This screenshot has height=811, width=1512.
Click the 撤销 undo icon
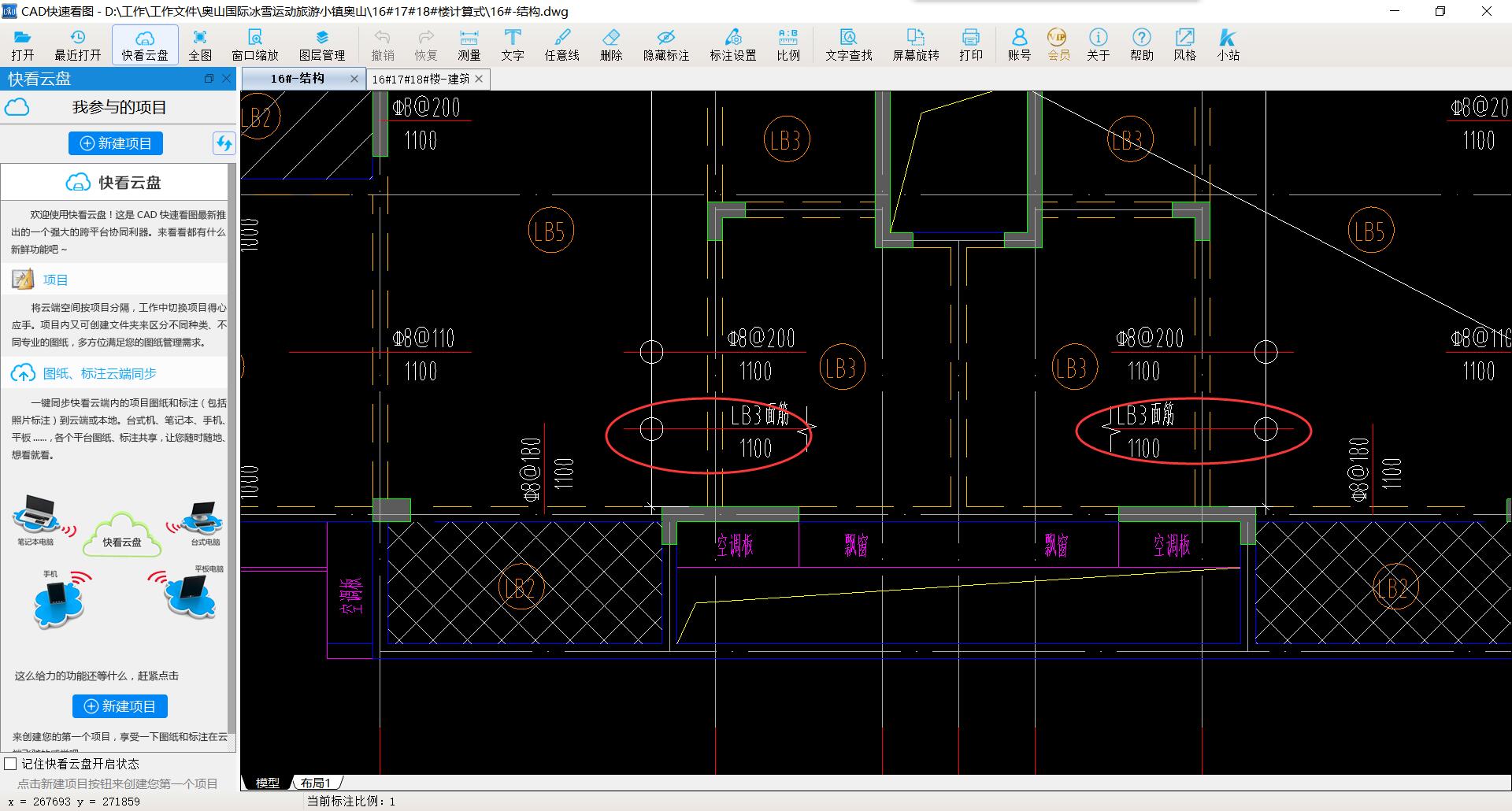tap(383, 45)
